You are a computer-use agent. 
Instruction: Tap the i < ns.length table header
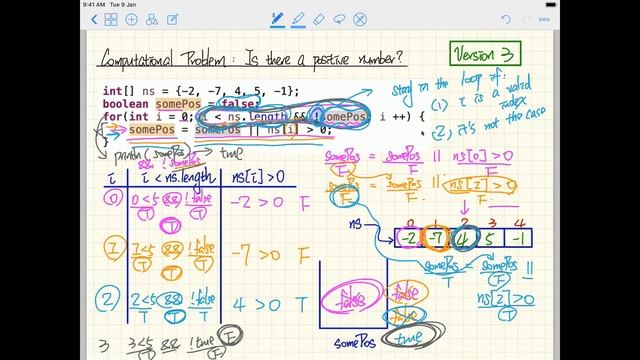(x=178, y=178)
